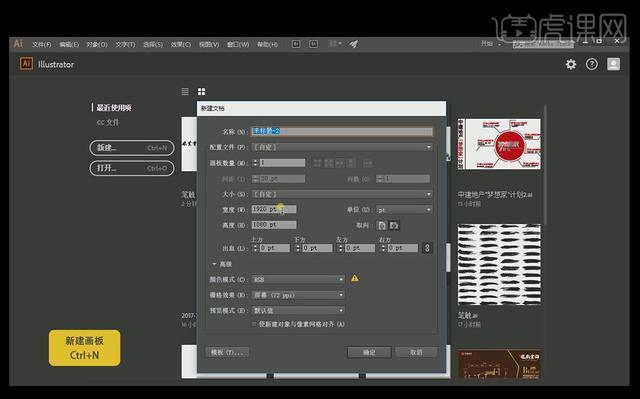Select landscape orientation icon
The image size is (640, 399).
point(394,225)
